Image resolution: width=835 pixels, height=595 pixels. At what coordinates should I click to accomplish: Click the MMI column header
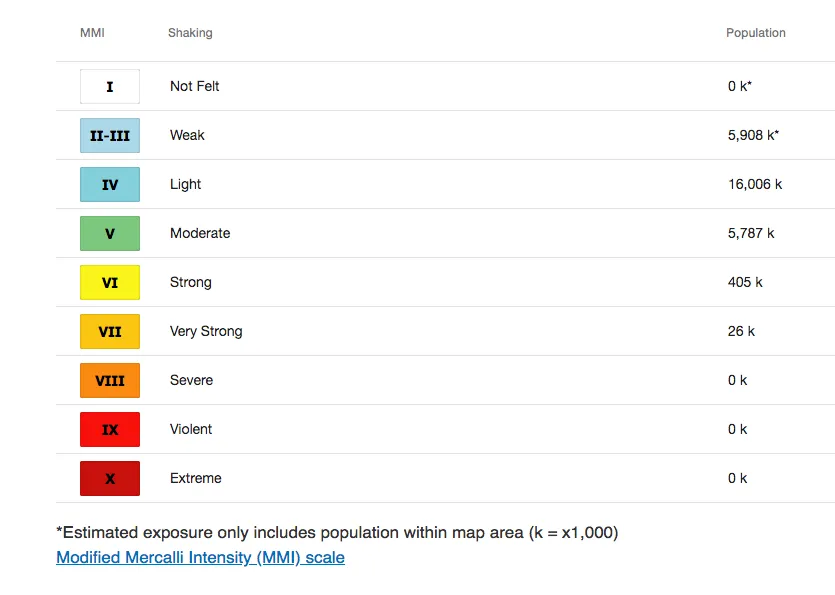(92, 33)
